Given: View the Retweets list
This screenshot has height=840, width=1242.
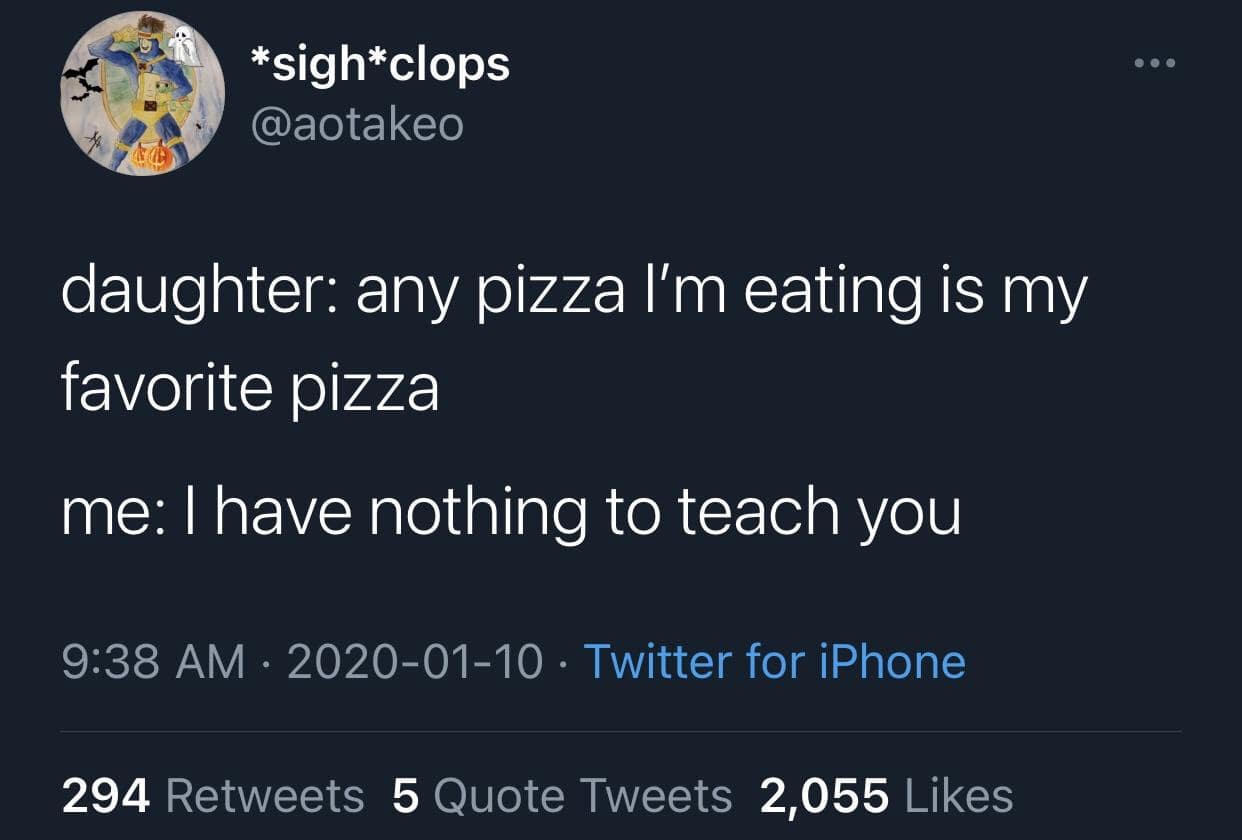Looking at the screenshot, I should point(264,796).
